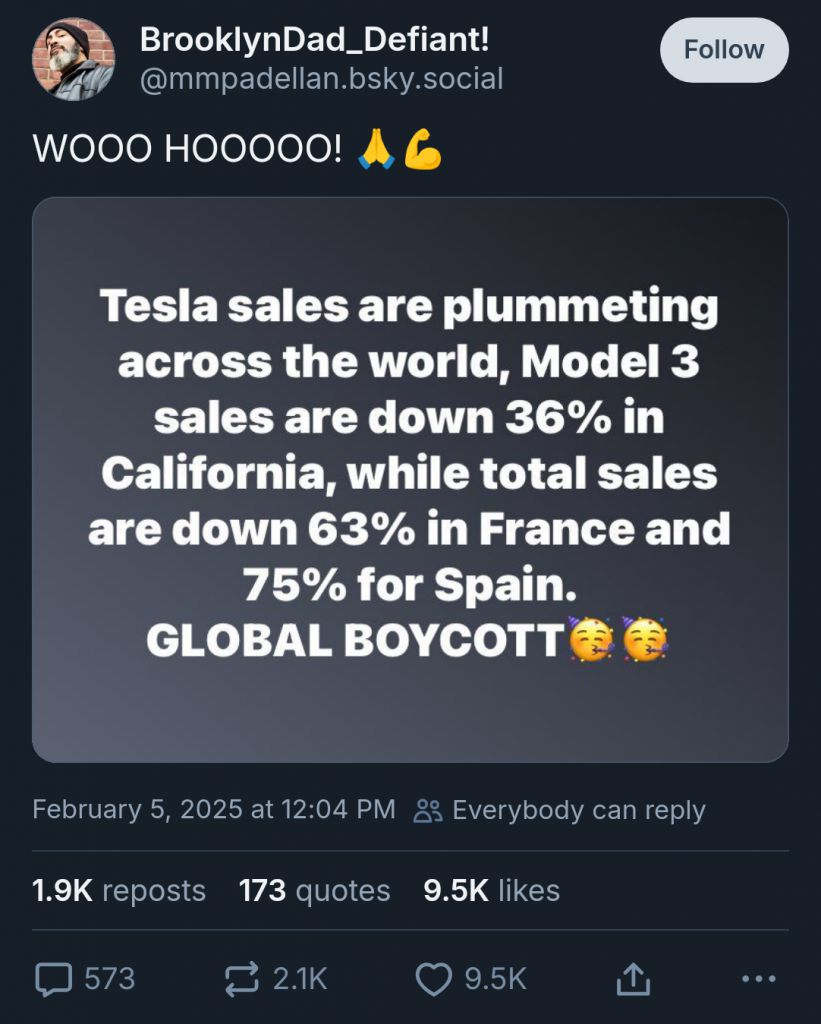Open the post timestamp permalink
Screen dimensions: 821x1024
(212, 810)
